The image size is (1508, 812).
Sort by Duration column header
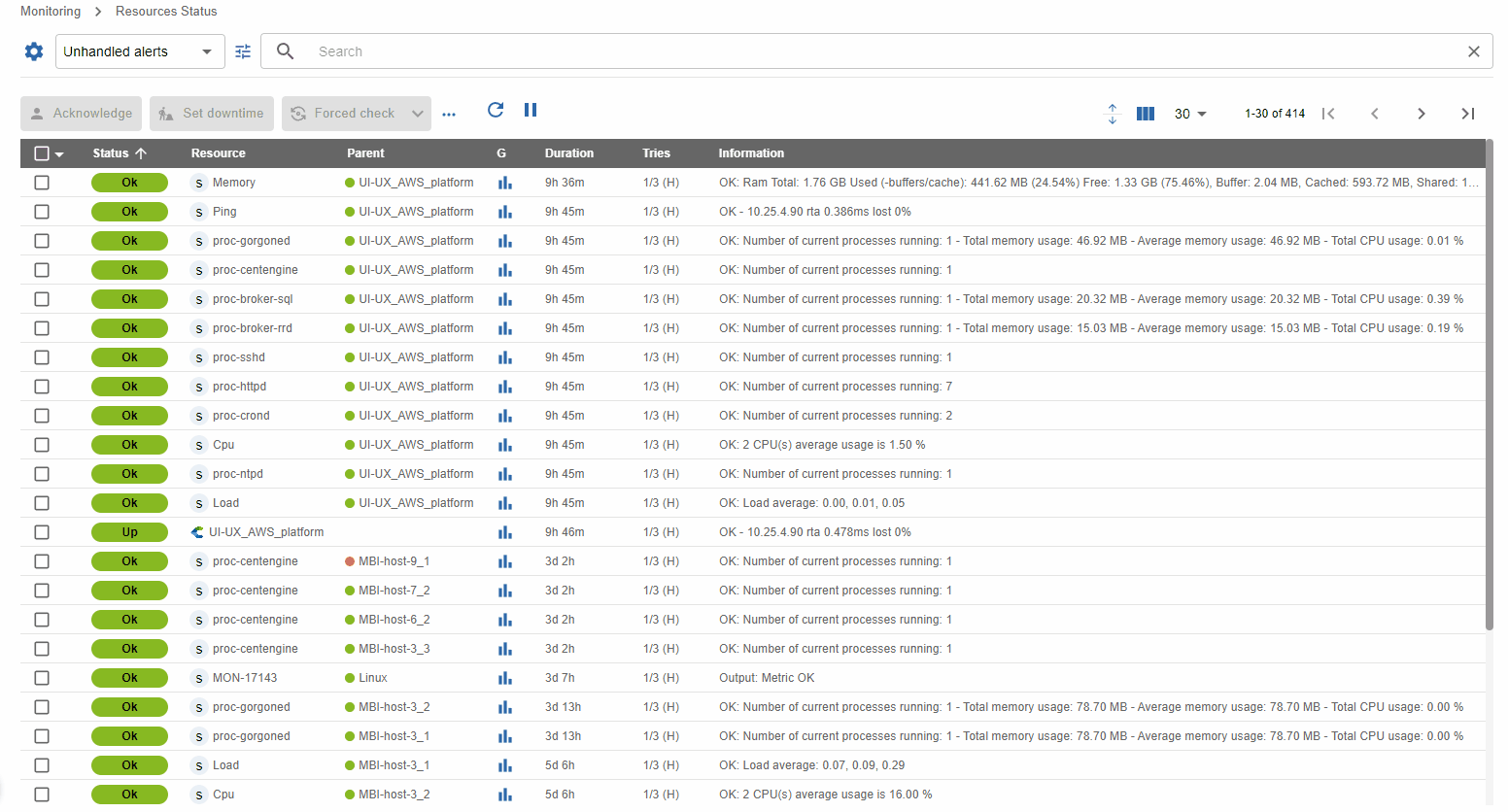(569, 153)
